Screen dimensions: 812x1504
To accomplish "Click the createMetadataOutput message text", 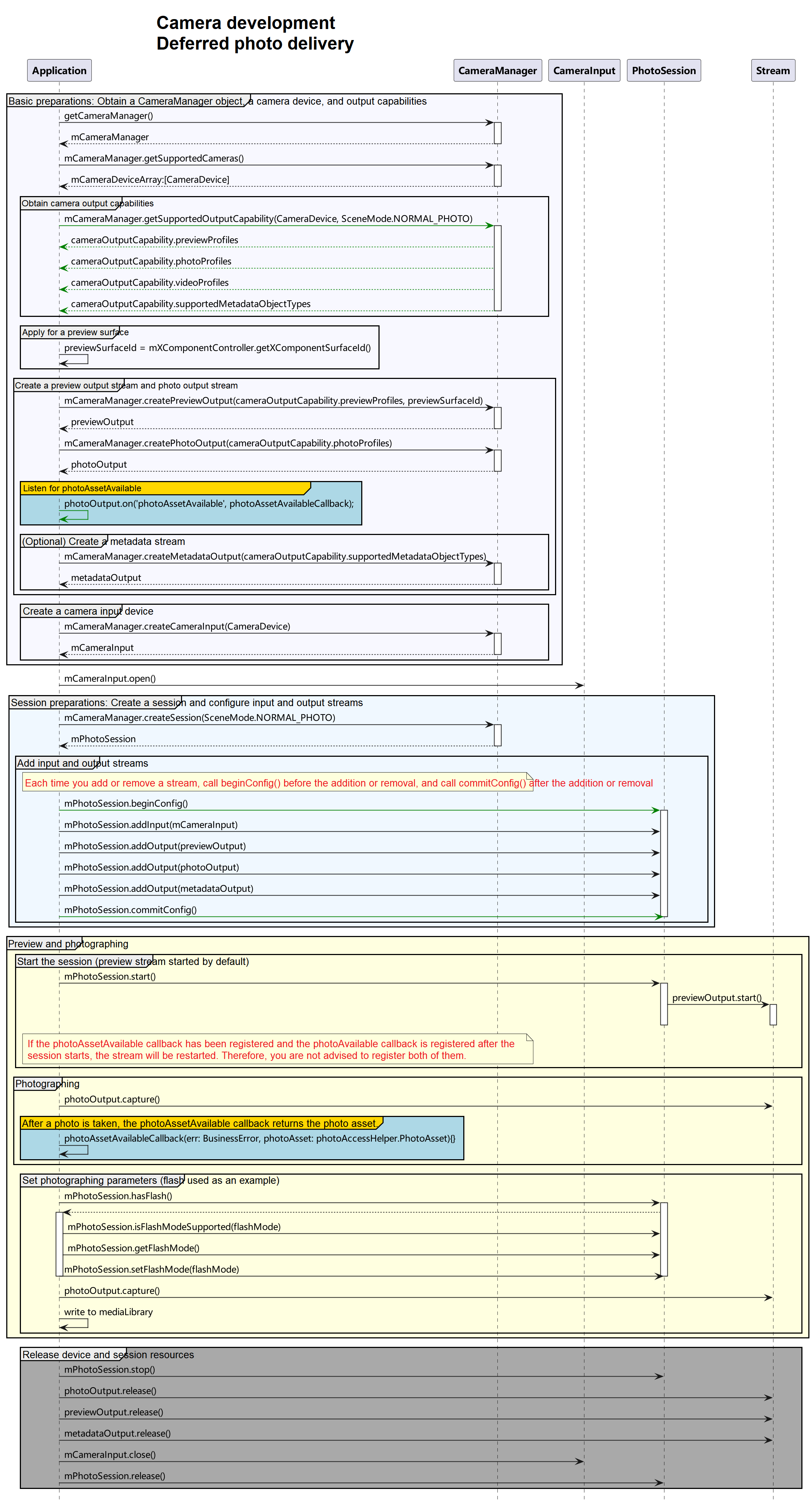I will click(x=276, y=556).
